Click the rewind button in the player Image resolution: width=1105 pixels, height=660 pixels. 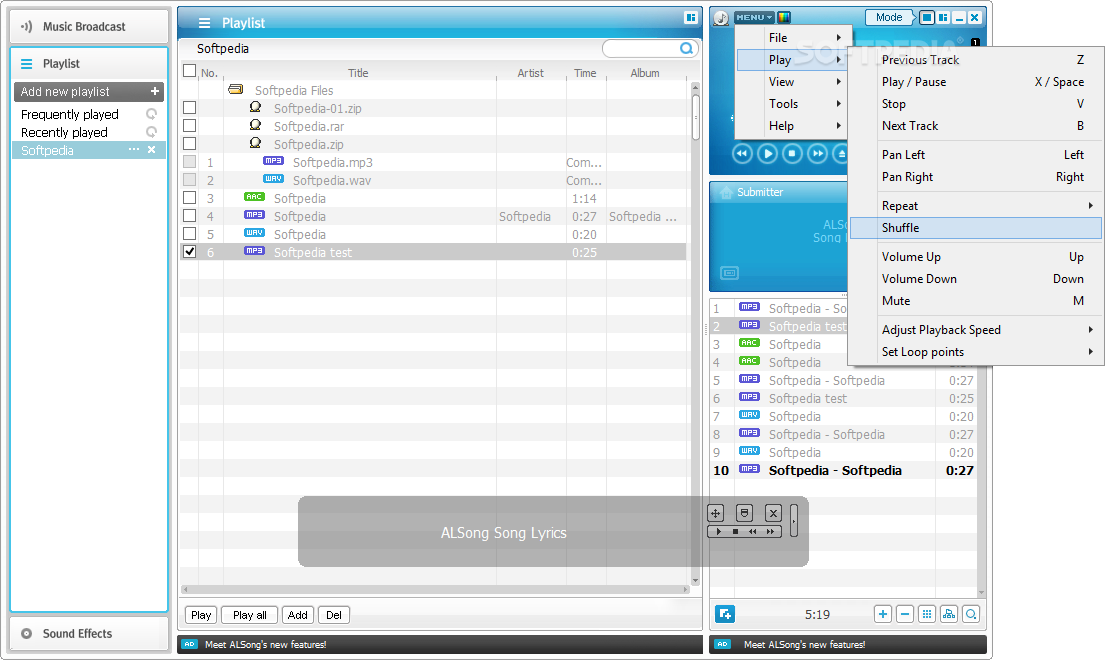click(742, 153)
